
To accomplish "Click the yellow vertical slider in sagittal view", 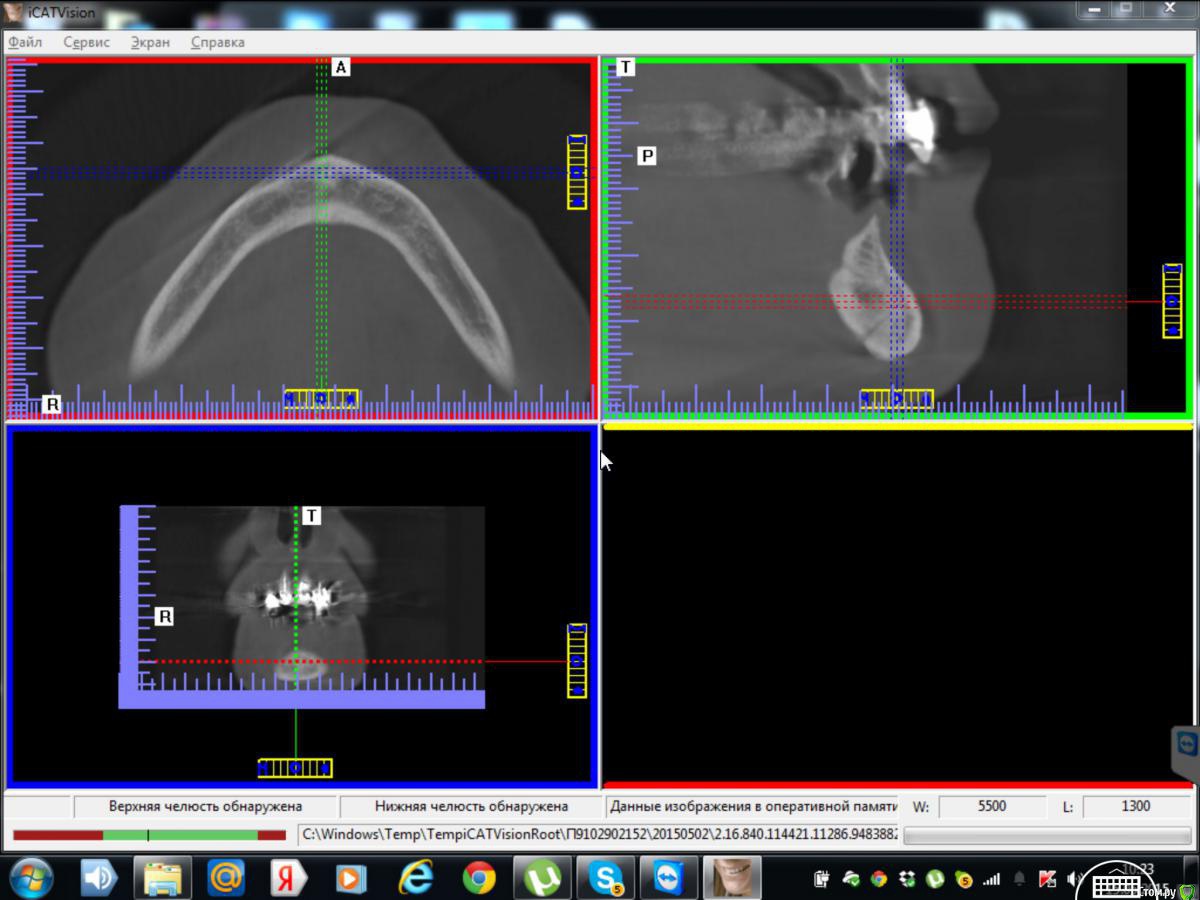I will tap(1172, 300).
